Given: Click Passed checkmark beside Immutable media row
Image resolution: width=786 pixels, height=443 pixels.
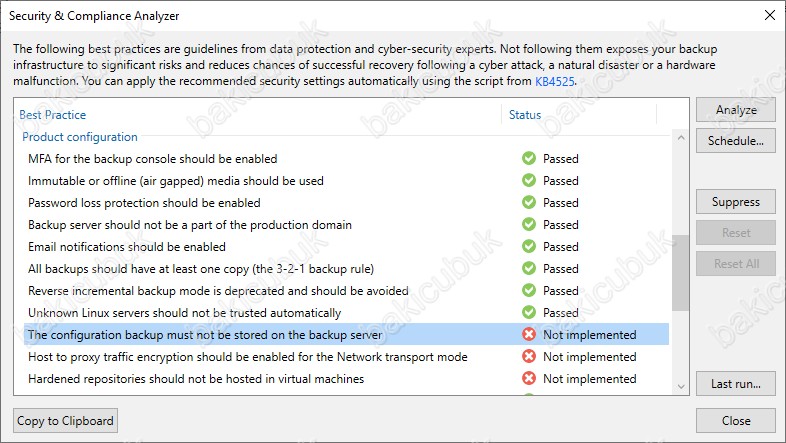Looking at the screenshot, I should 529,180.
